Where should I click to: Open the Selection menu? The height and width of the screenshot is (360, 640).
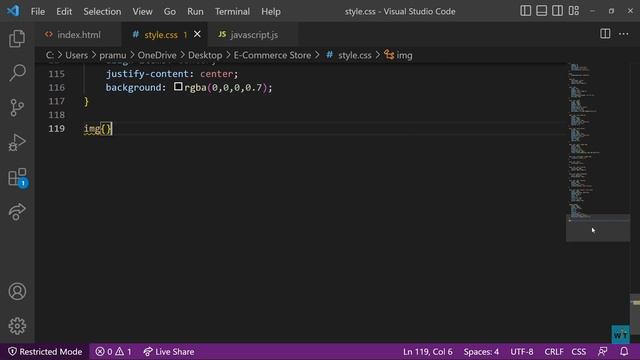pyautogui.click(x=102, y=11)
